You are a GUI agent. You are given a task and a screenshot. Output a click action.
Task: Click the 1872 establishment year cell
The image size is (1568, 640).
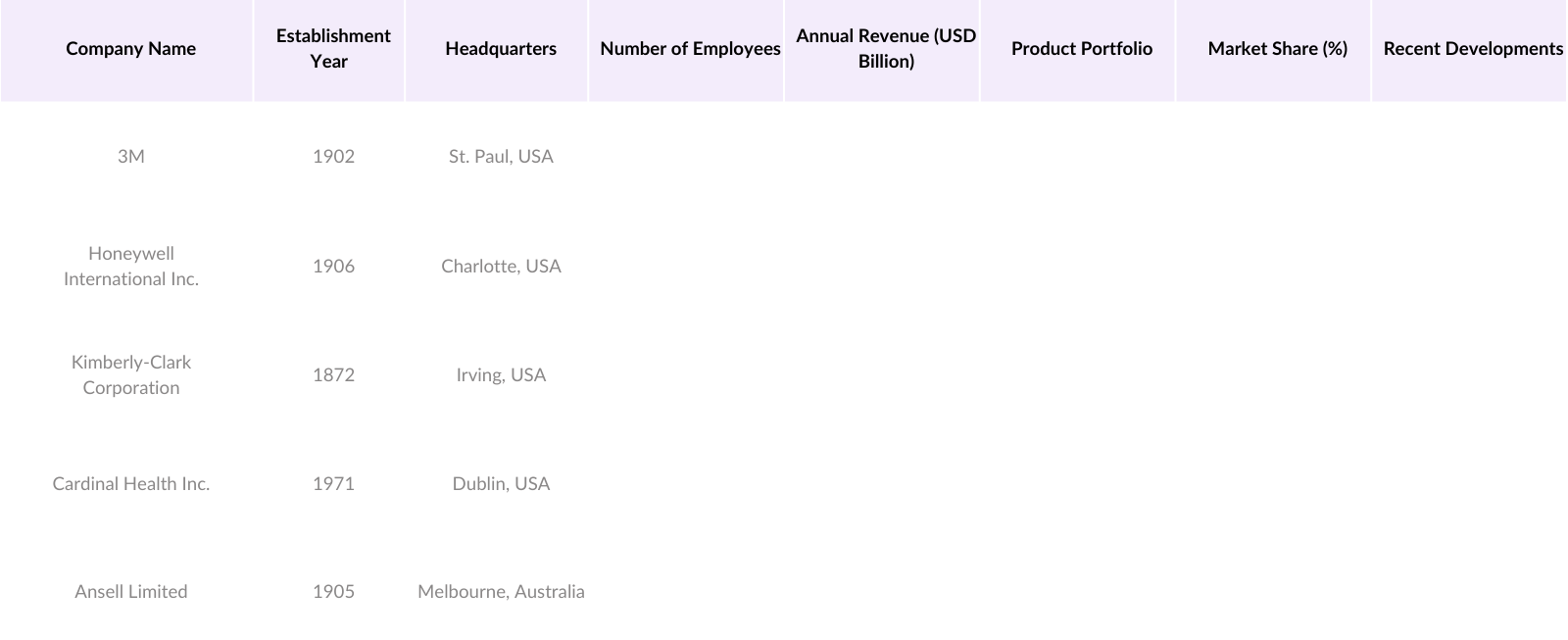333,375
